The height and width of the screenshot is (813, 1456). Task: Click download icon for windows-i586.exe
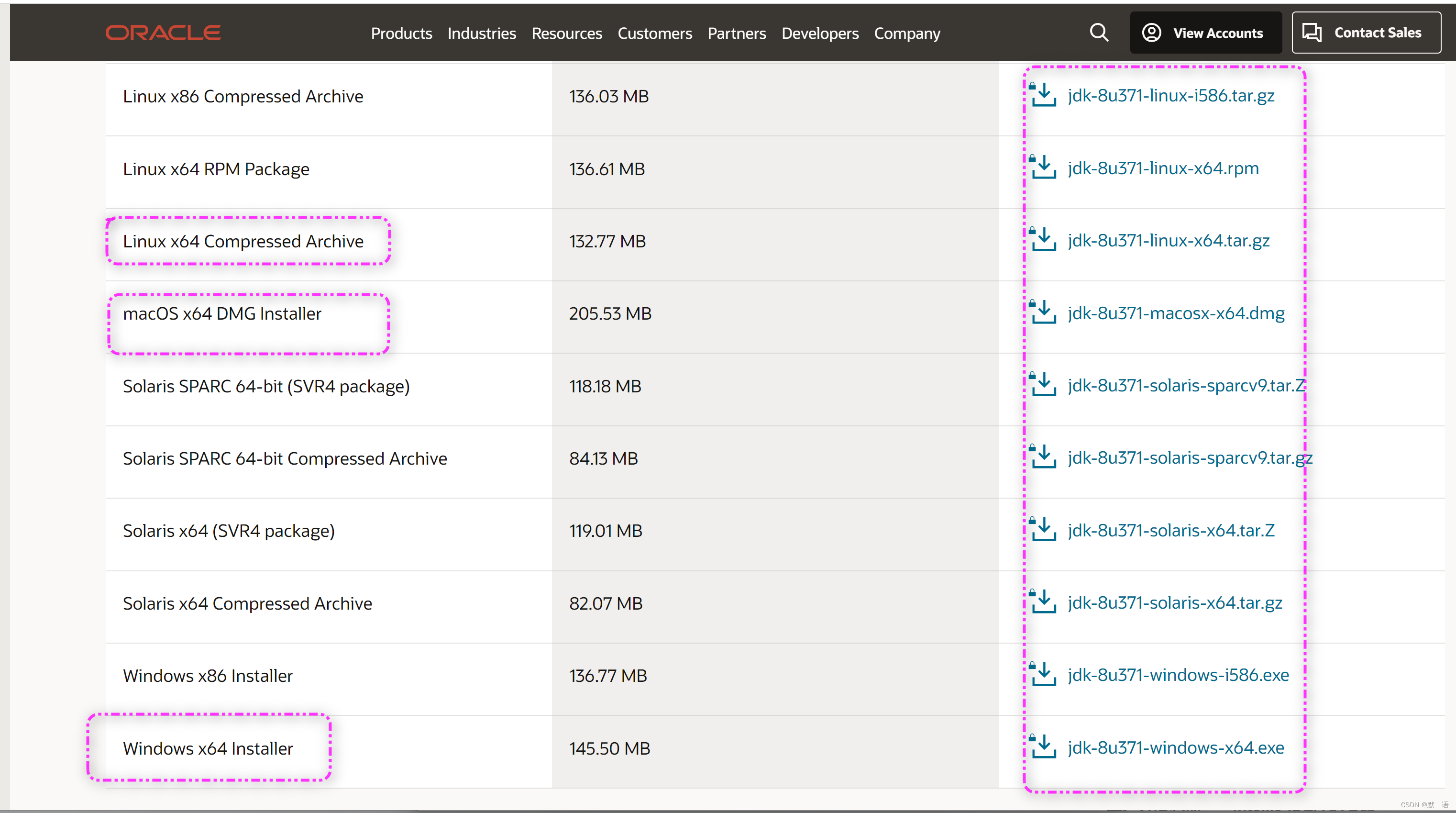1043,675
